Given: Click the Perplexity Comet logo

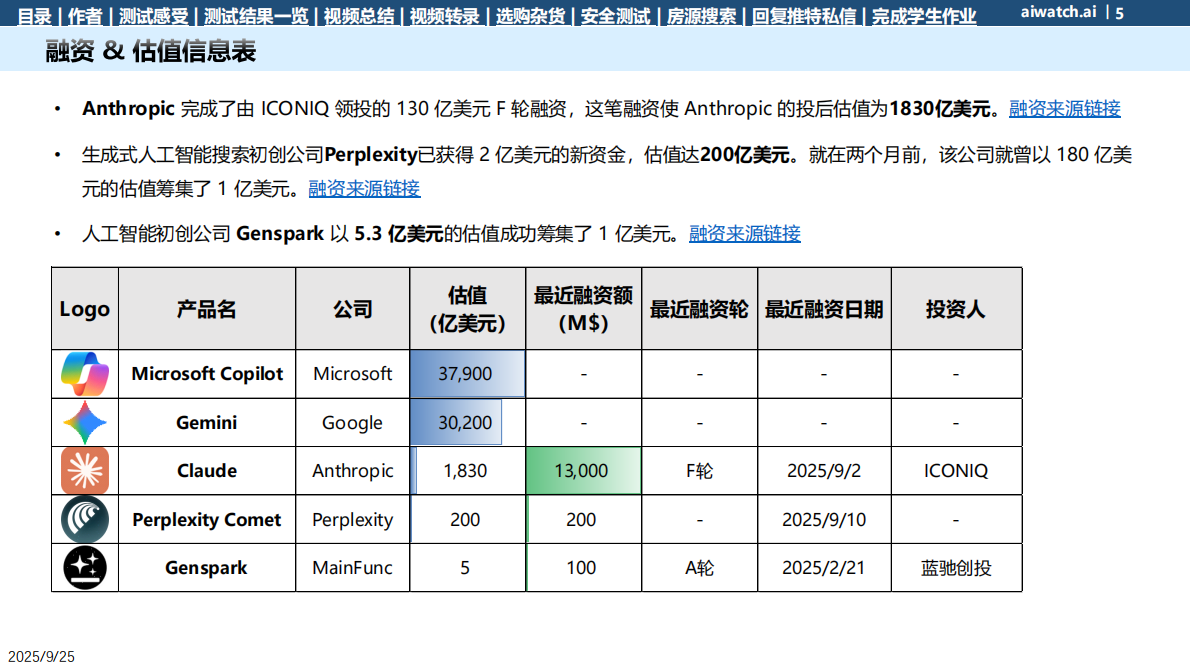Looking at the screenshot, I should tap(85, 519).
